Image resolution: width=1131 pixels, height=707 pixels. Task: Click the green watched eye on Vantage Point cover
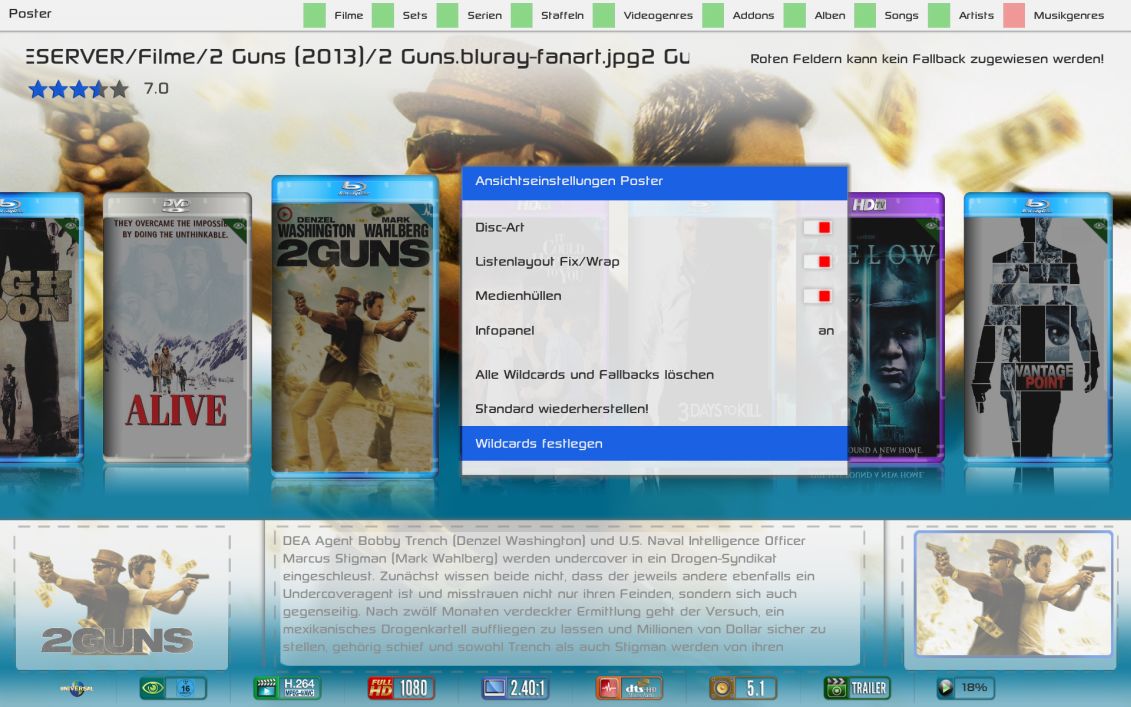(x=1098, y=228)
